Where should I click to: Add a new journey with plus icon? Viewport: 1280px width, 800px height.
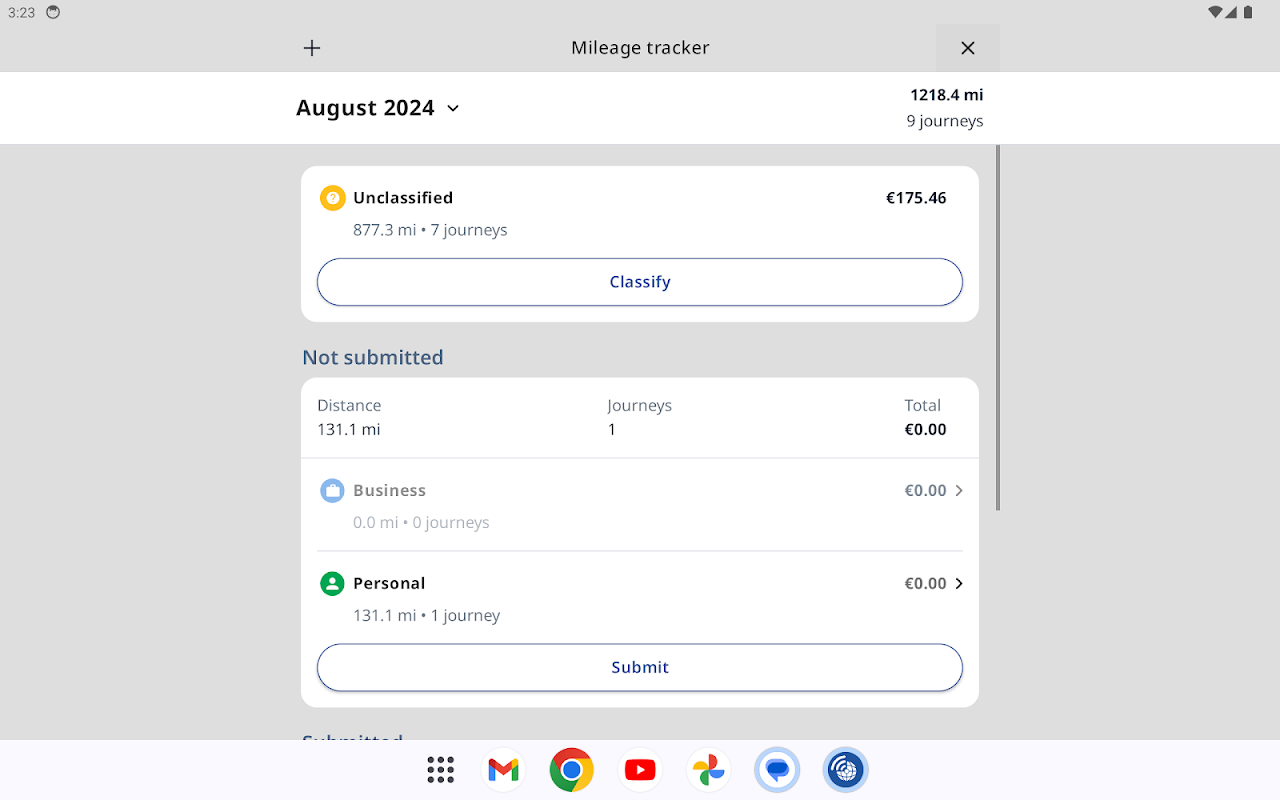point(312,48)
